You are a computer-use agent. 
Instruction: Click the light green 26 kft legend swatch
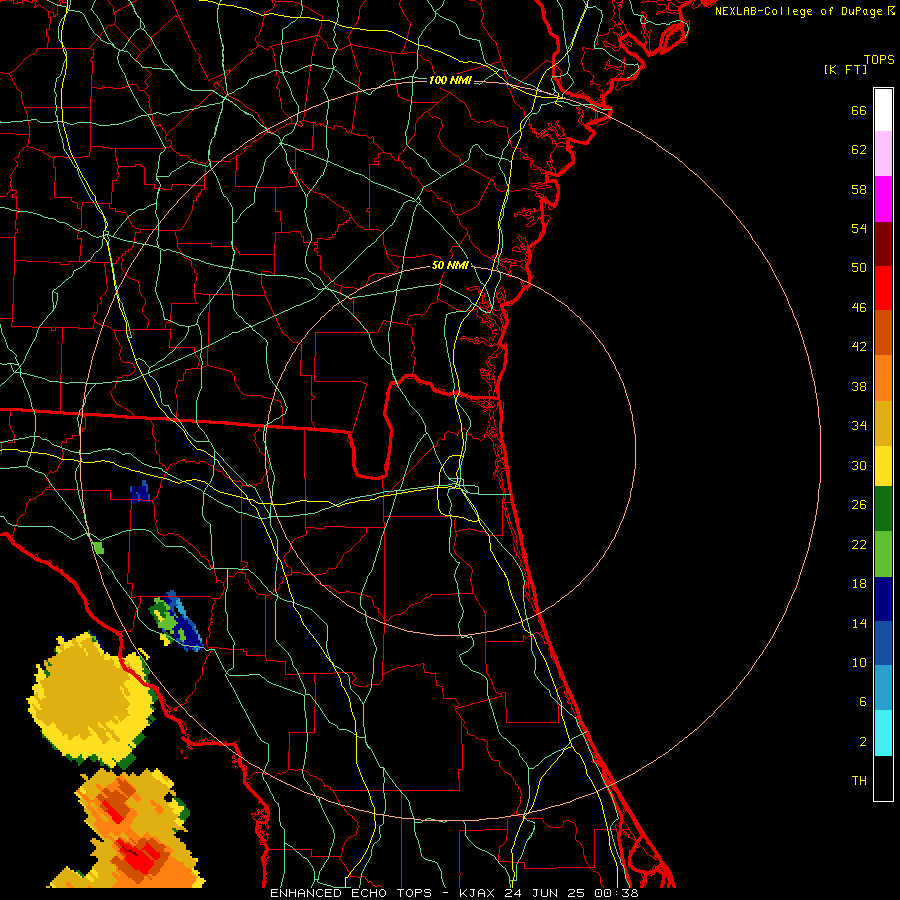pos(883,554)
